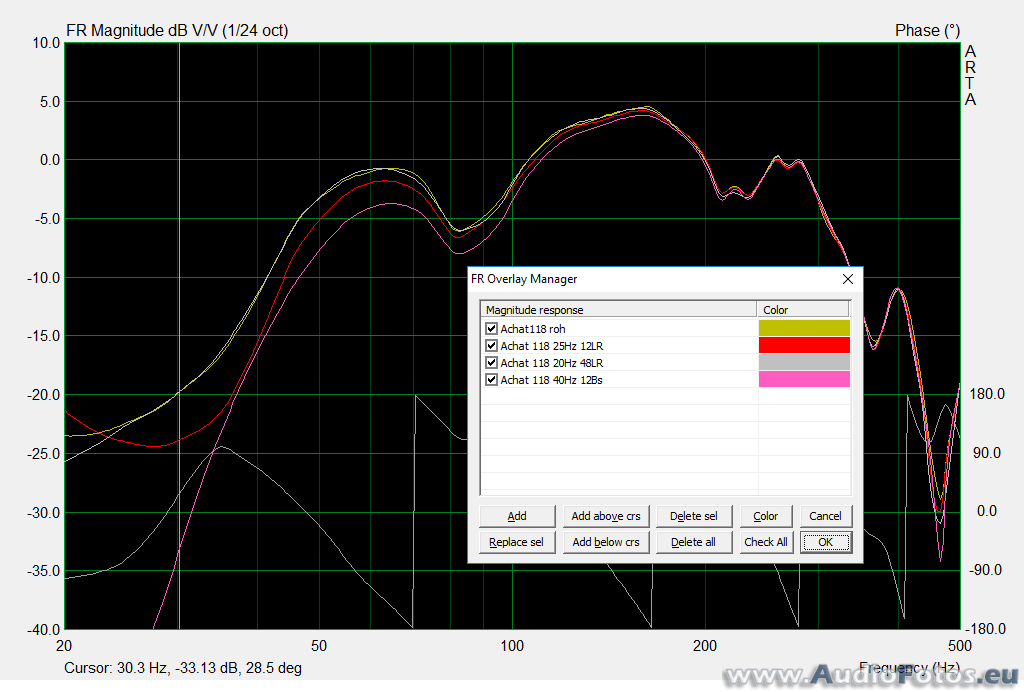Image resolution: width=1024 pixels, height=692 pixels.
Task: Click the 0.0 dB magnitude axis label
Action: point(50,160)
